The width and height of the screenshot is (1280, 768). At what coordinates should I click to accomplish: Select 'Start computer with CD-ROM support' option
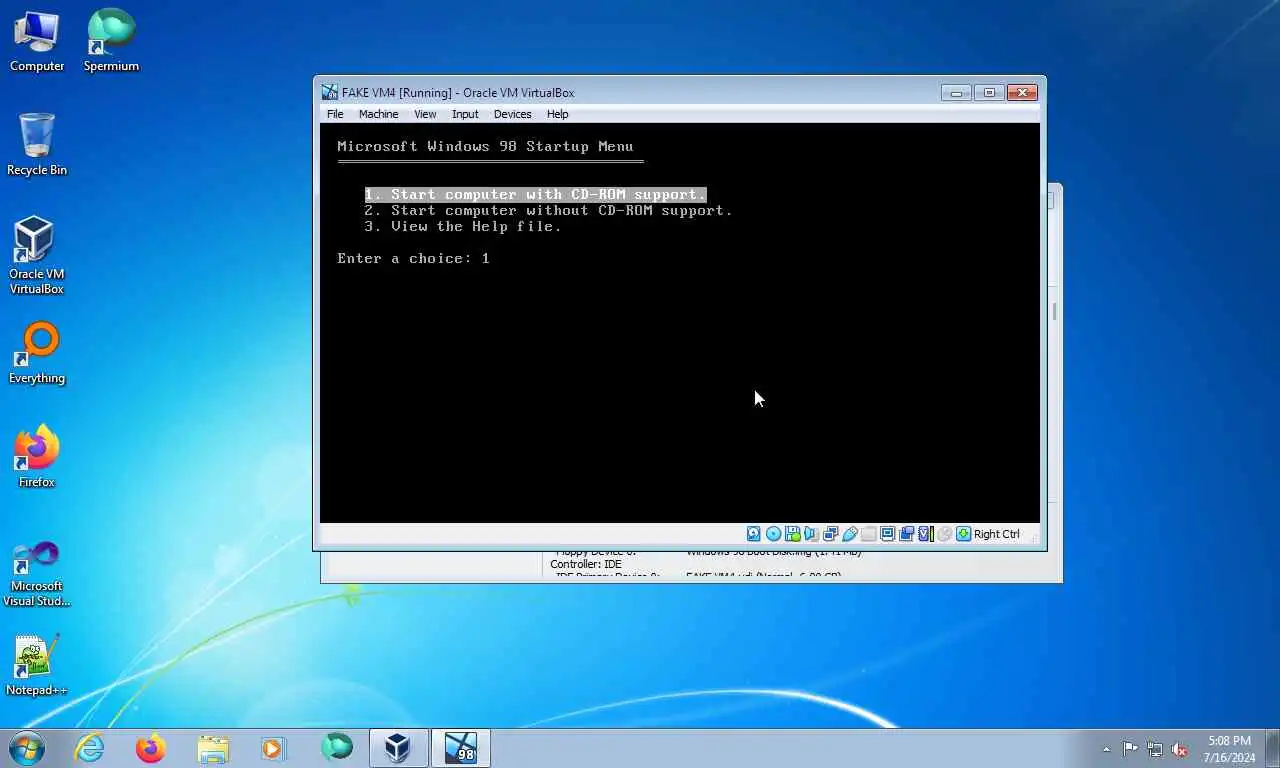(x=535, y=194)
